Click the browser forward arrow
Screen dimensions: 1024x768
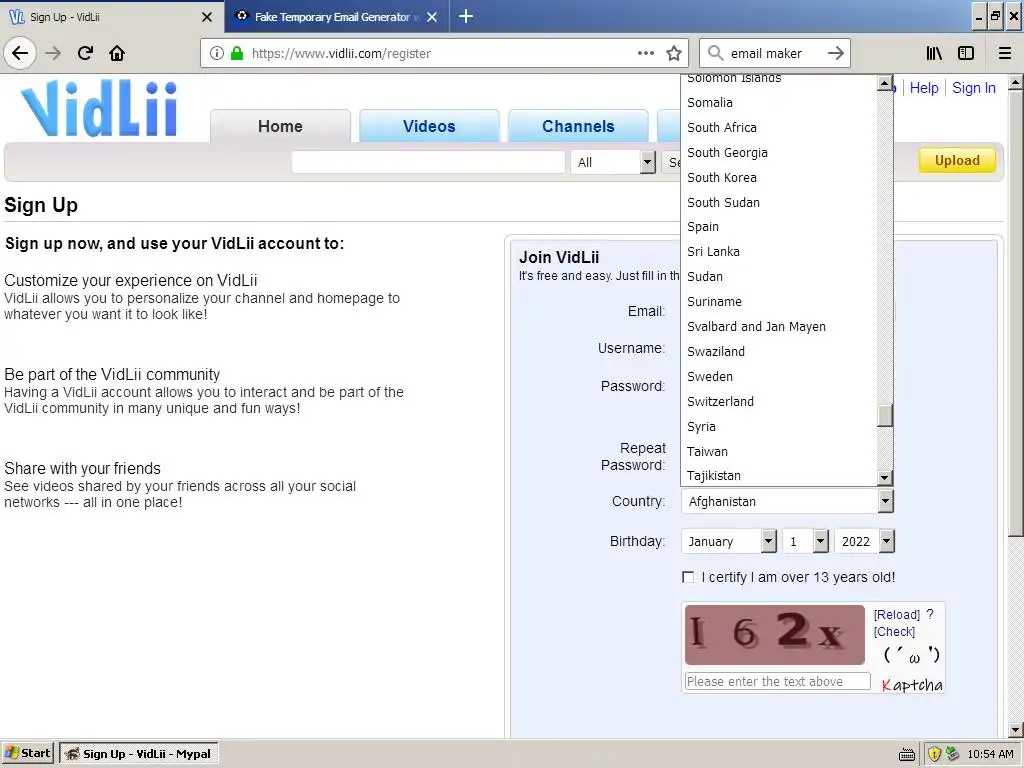point(54,53)
